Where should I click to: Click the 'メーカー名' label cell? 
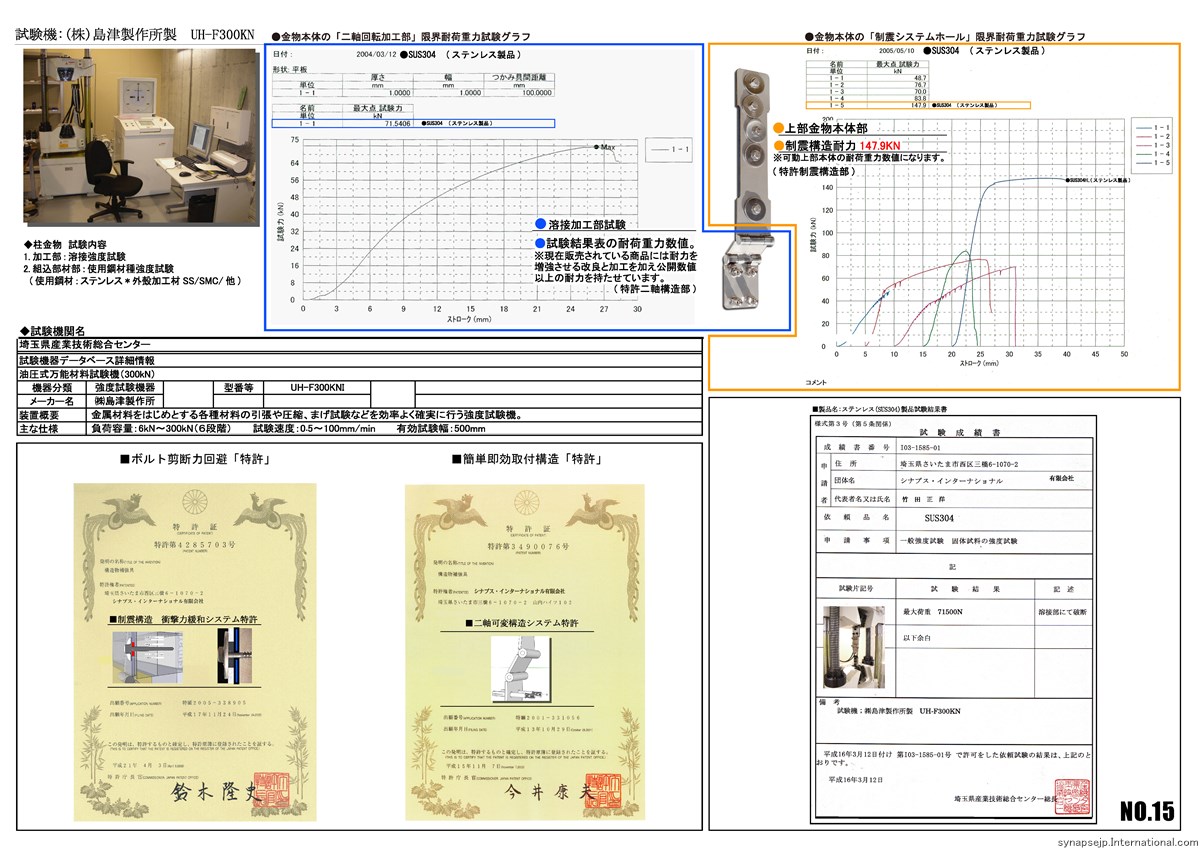pos(53,400)
